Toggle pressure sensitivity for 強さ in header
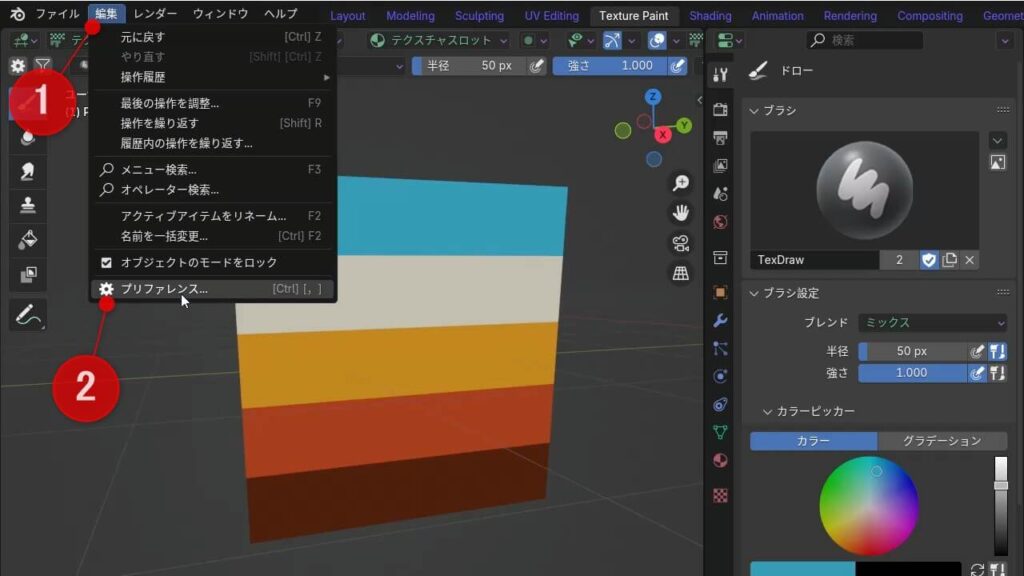The image size is (1024, 576). pos(679,65)
